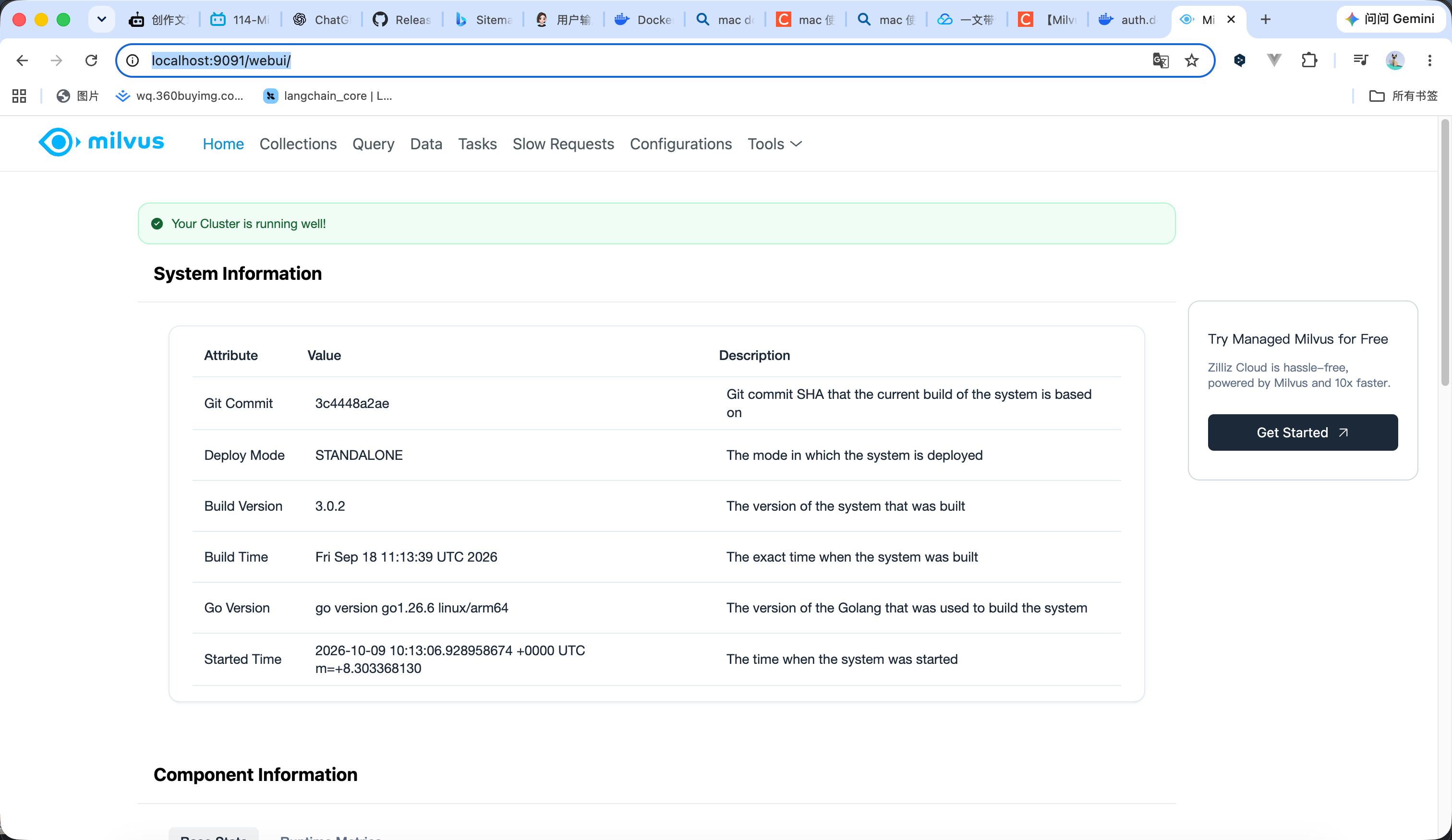
Task: Open the Chrome three-dot menu
Action: (1429, 60)
